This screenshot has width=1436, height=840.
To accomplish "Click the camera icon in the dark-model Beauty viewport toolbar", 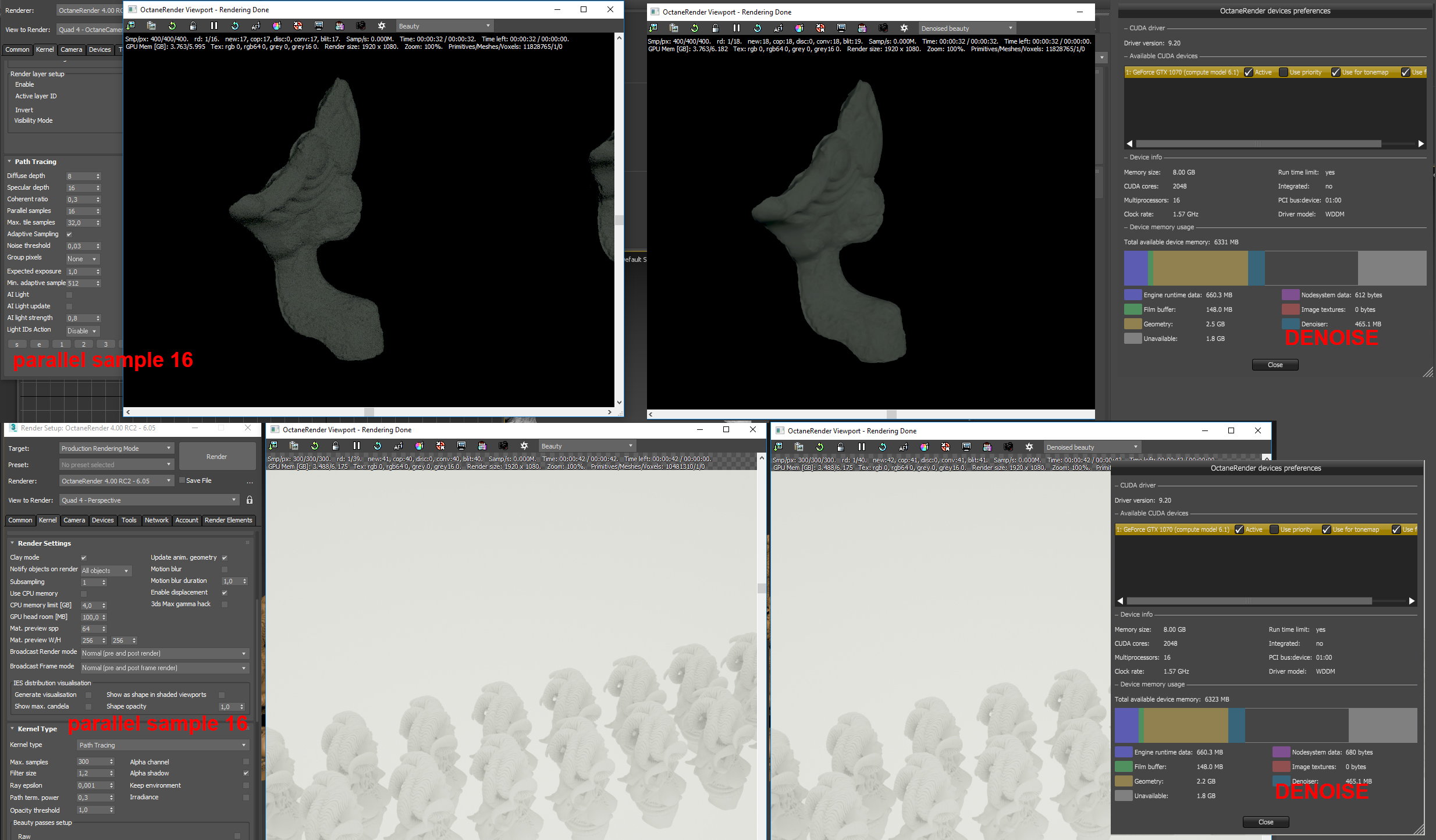I will tap(361, 26).
